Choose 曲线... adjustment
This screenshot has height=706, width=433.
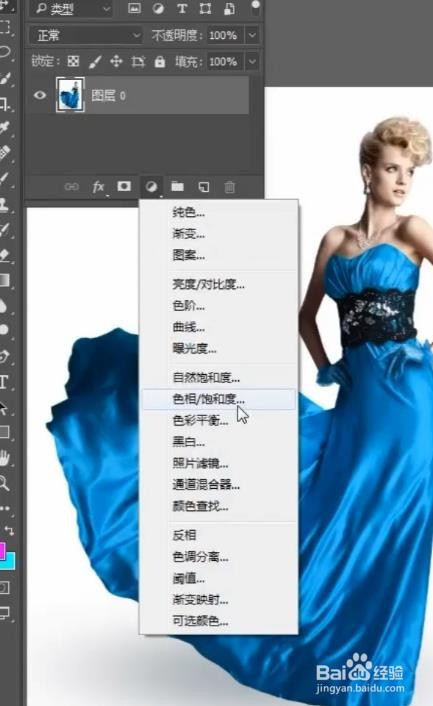click(x=218, y=327)
